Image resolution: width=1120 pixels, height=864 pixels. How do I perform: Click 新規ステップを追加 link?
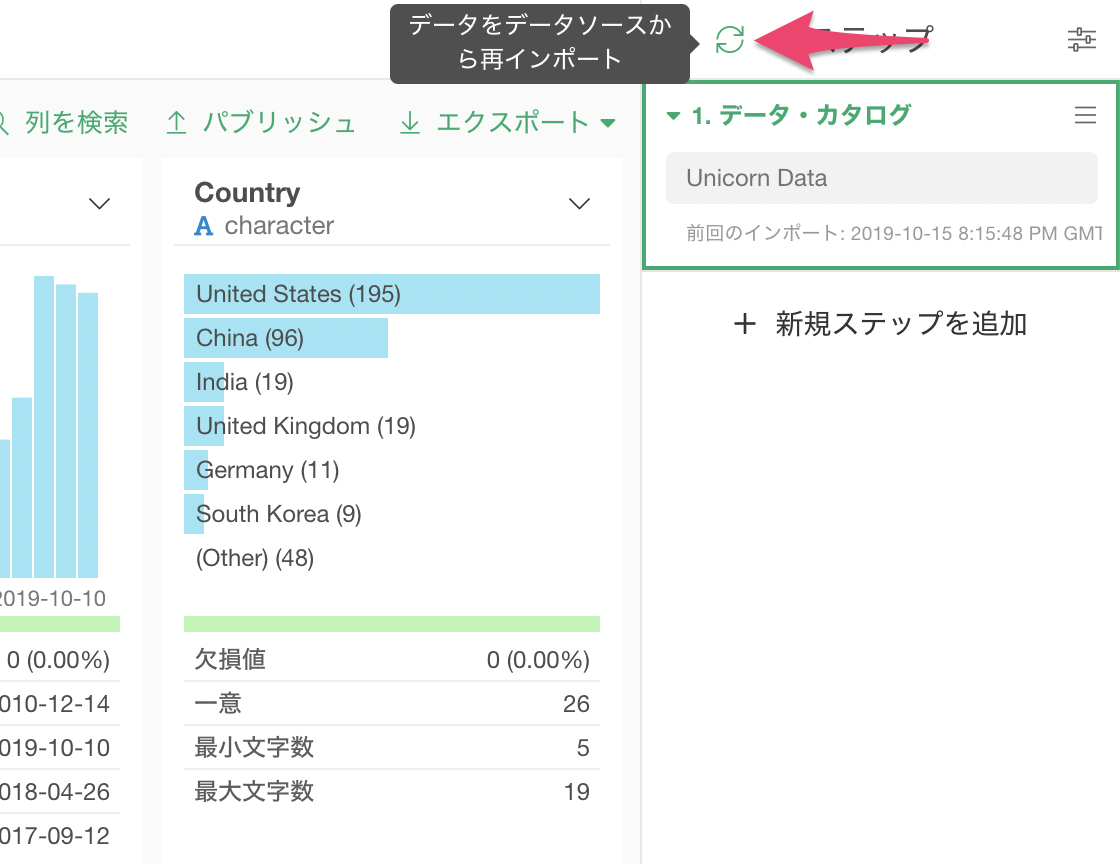coord(900,324)
